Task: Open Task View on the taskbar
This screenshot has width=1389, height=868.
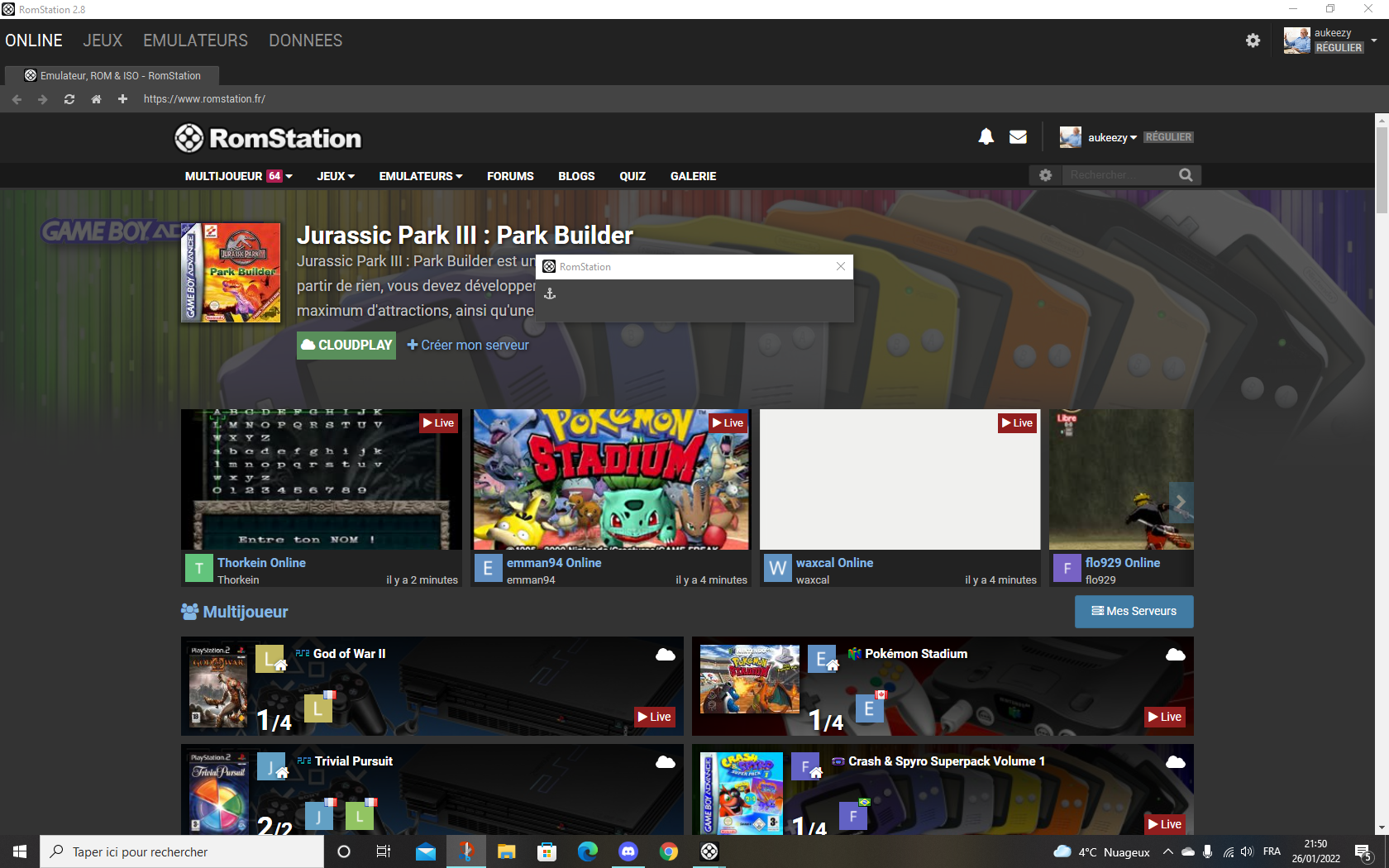Action: point(384,851)
